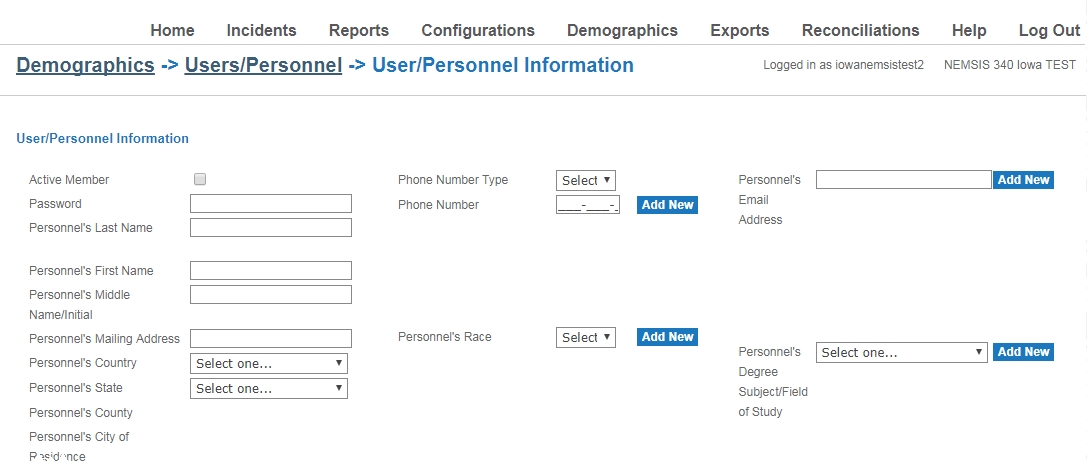Click the Password input field
The image size is (1087, 462).
(271, 204)
